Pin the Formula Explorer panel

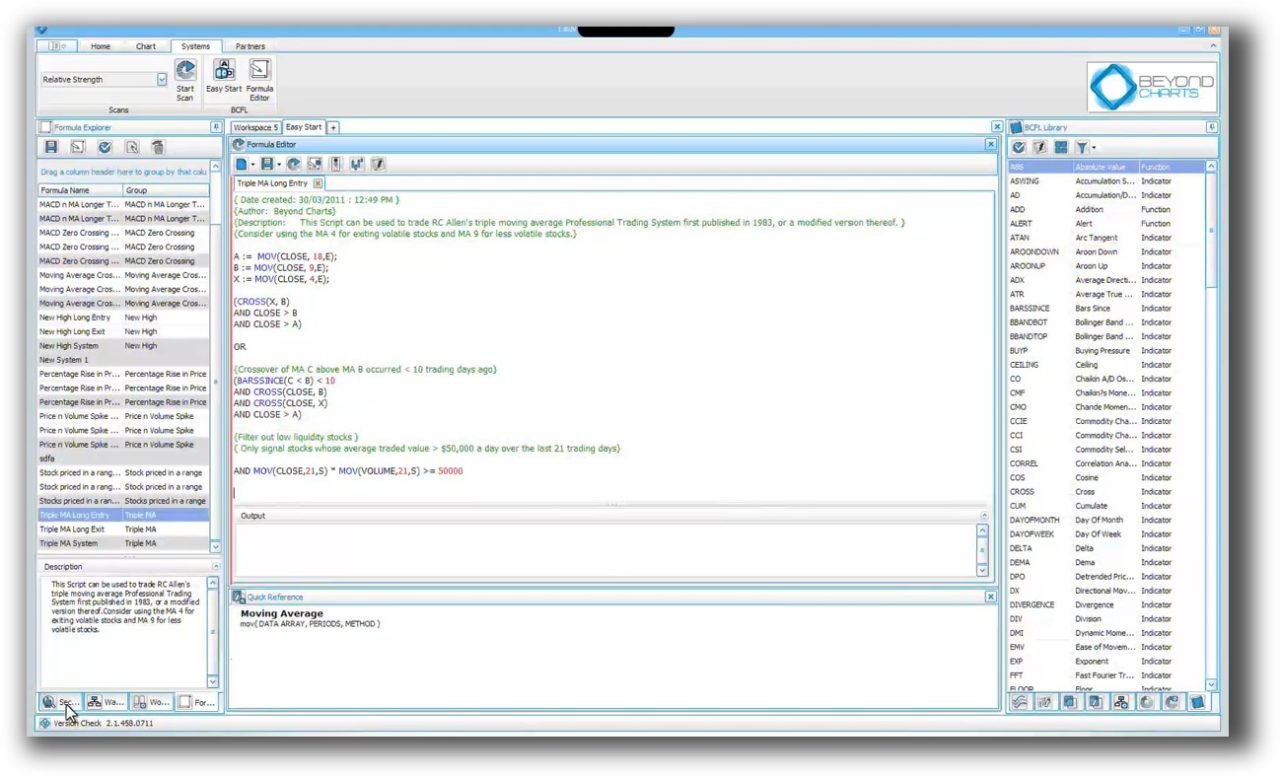[215, 127]
